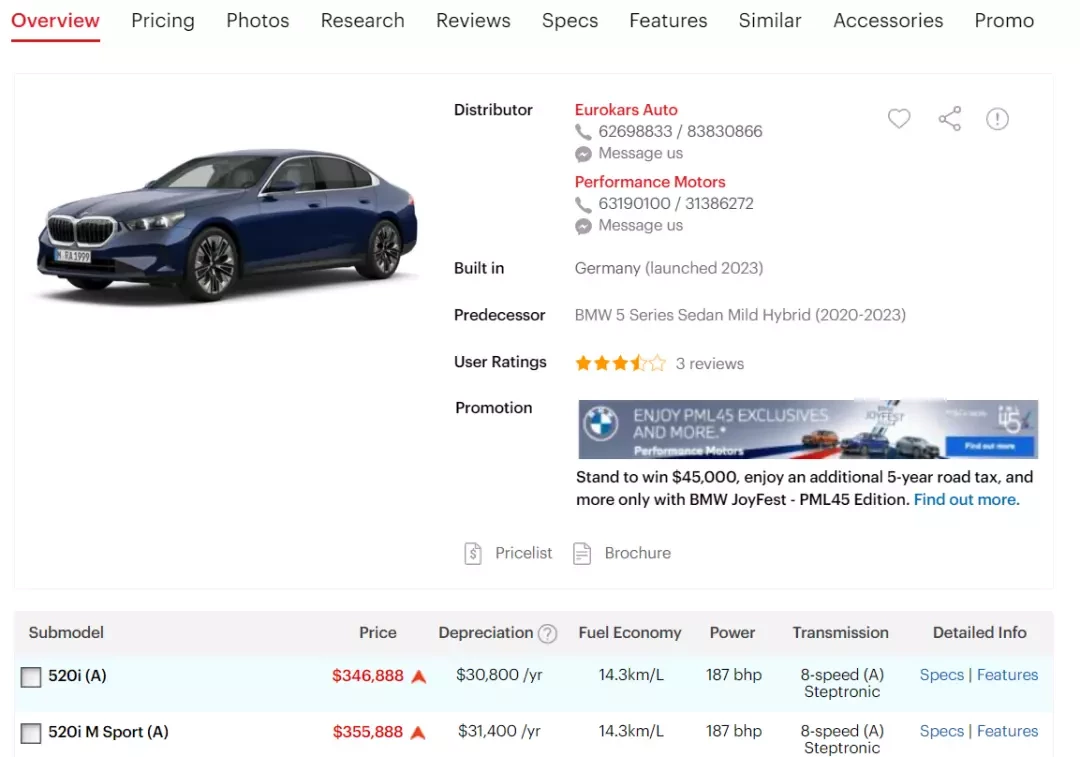Select the 520i (A) submodel name
Viewport: 1080px width, 757px height.
(77, 676)
